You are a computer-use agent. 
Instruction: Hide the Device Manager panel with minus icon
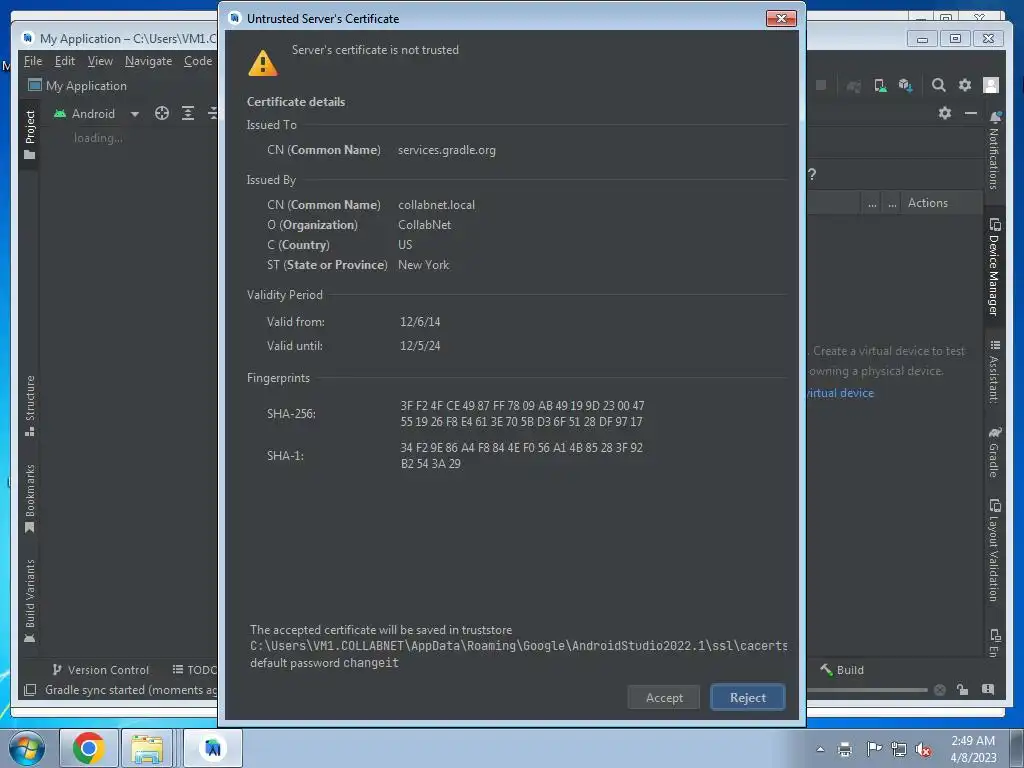click(x=971, y=113)
